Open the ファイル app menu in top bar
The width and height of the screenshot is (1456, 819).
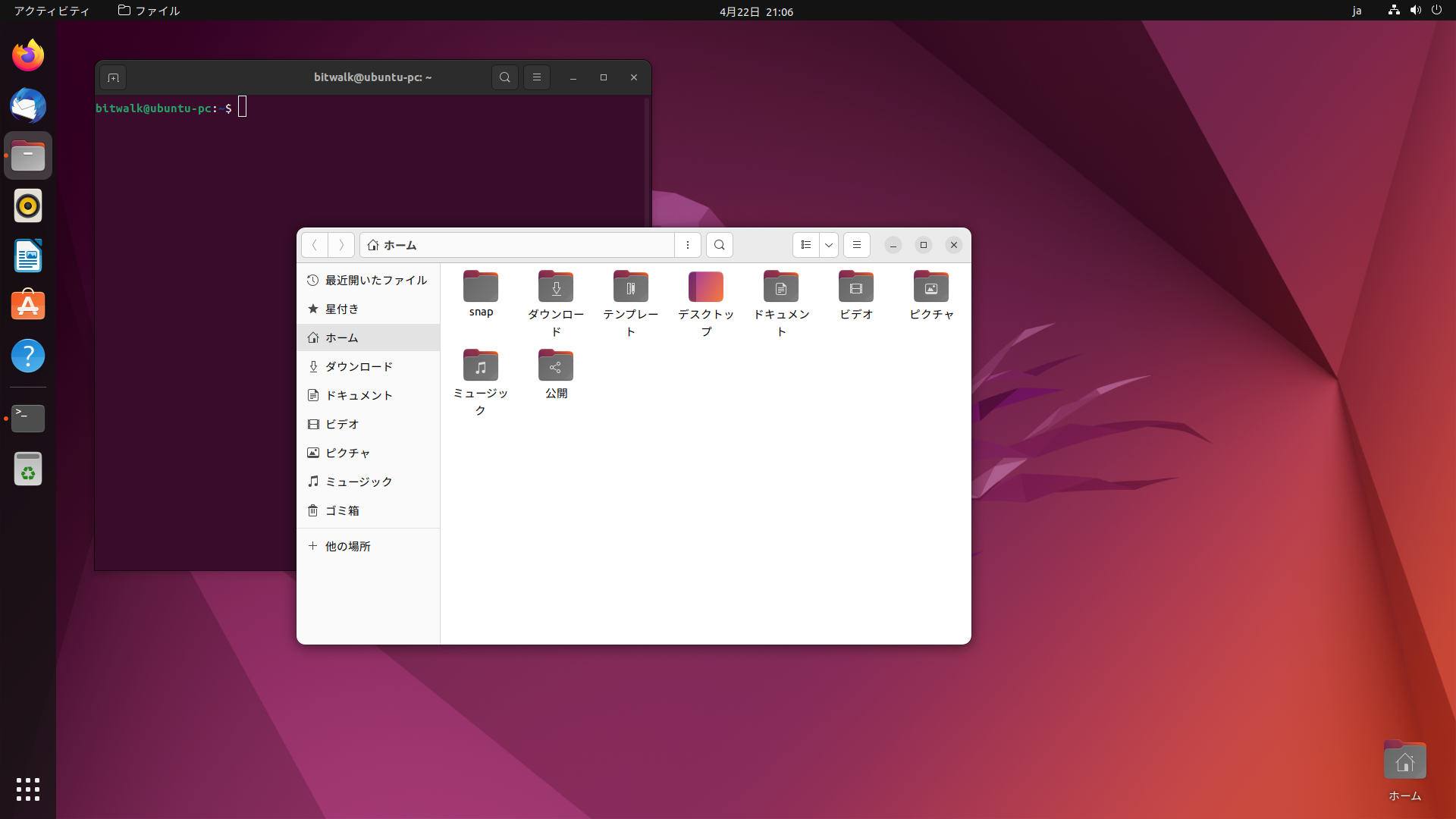click(x=149, y=11)
